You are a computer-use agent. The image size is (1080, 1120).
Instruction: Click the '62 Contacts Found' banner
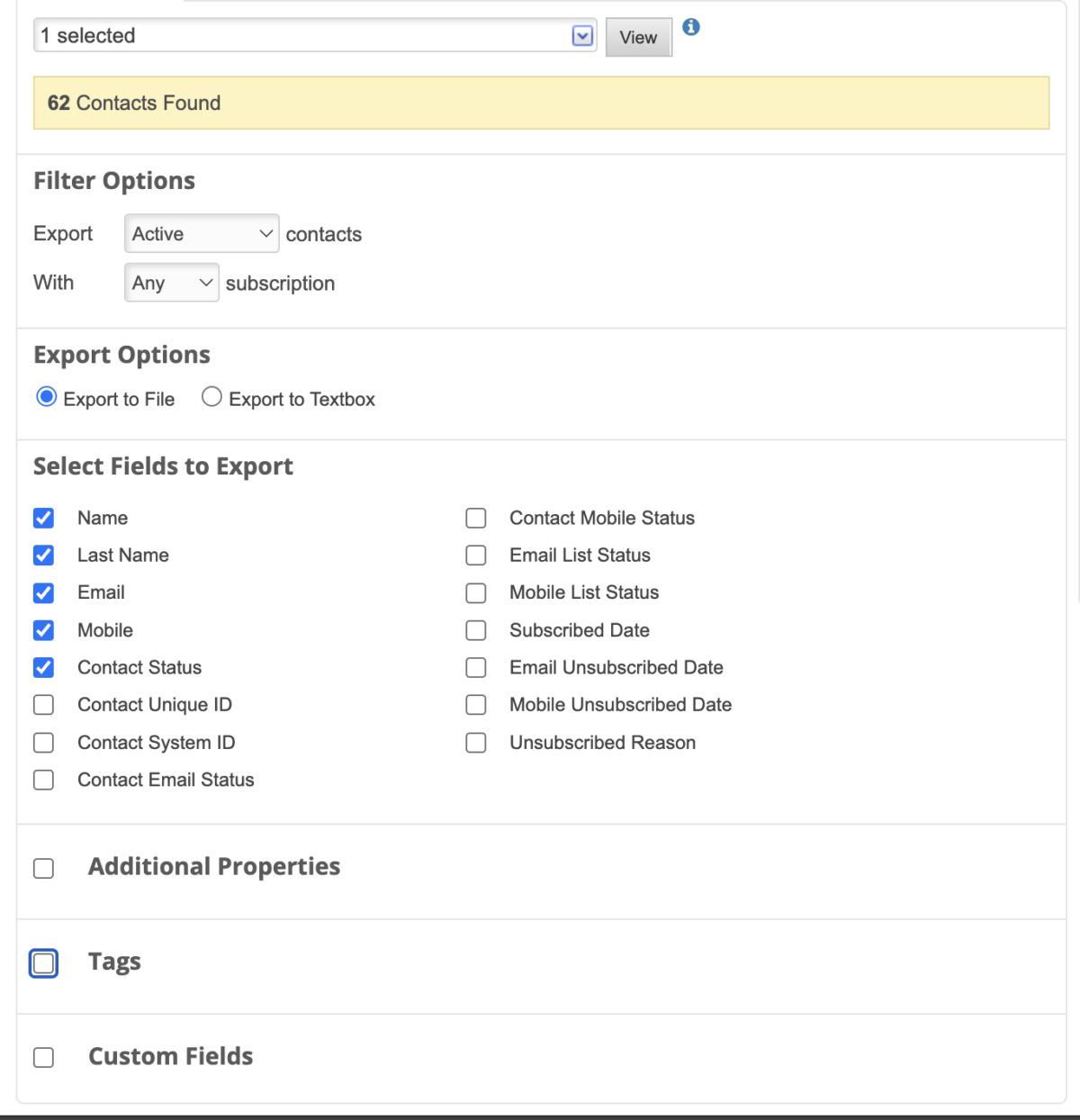click(540, 103)
